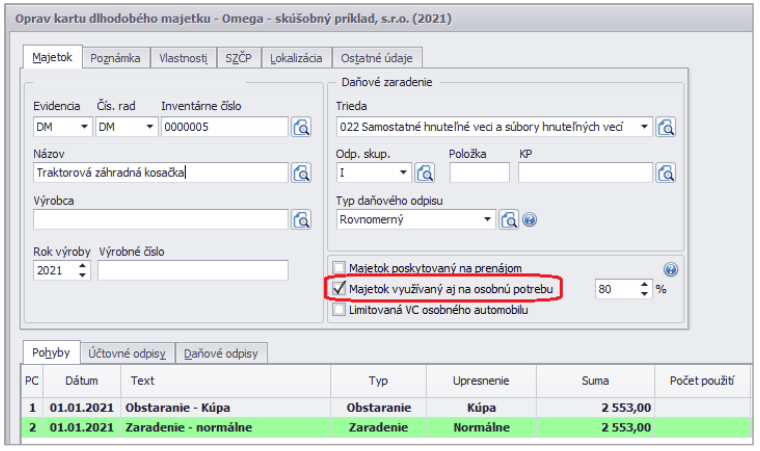760x451 pixels.
Task: Open the search icon next to Trieda
Action: click(666, 127)
